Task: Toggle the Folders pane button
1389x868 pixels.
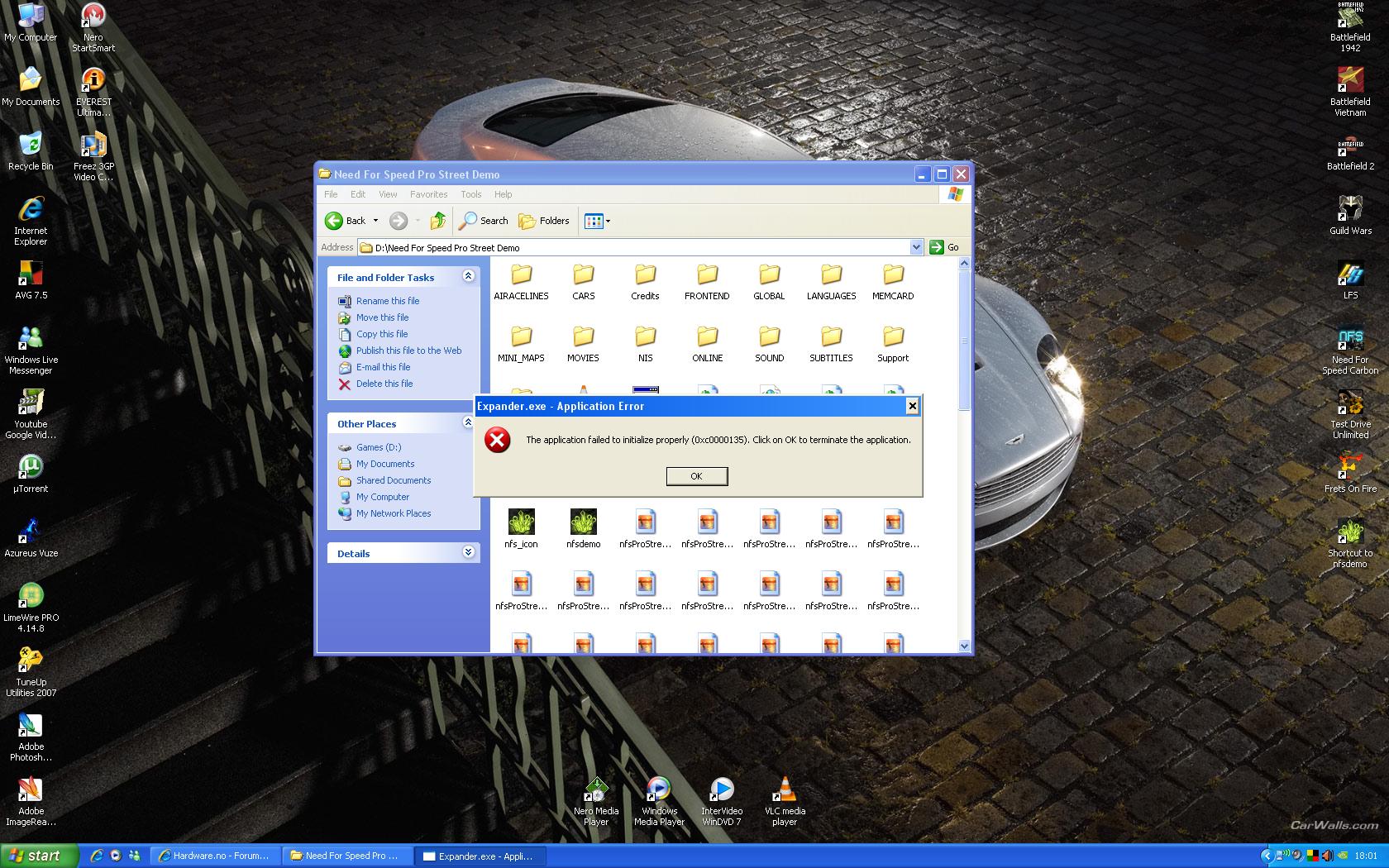Action: pyautogui.click(x=544, y=221)
